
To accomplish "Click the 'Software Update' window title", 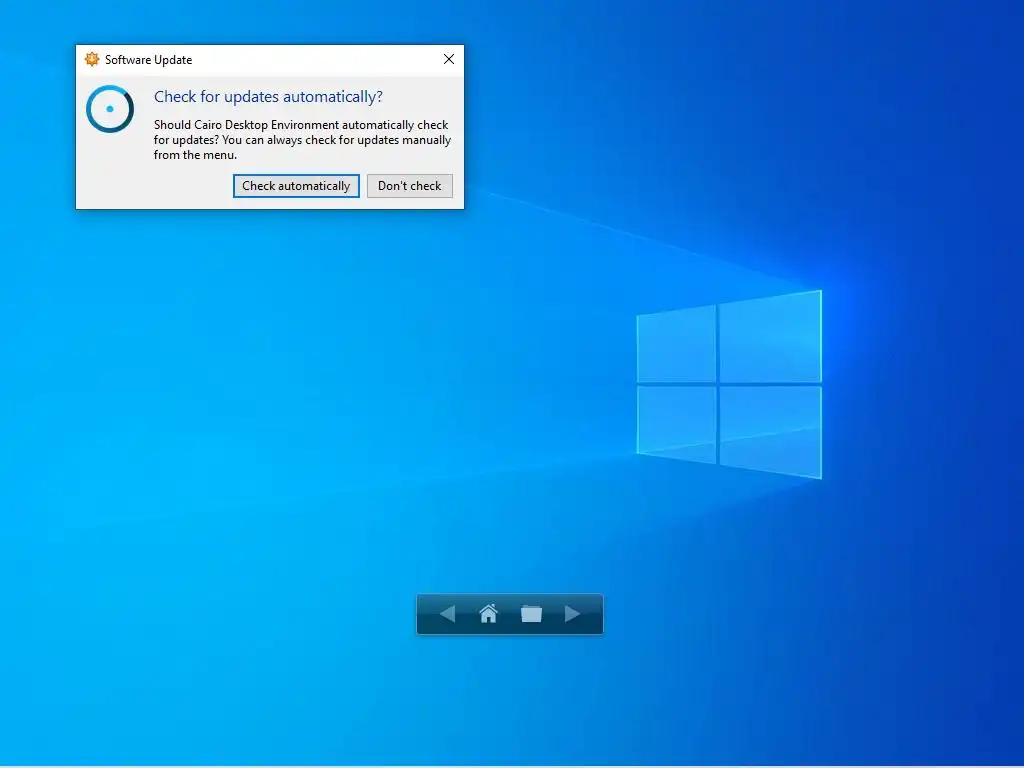I will pos(148,60).
